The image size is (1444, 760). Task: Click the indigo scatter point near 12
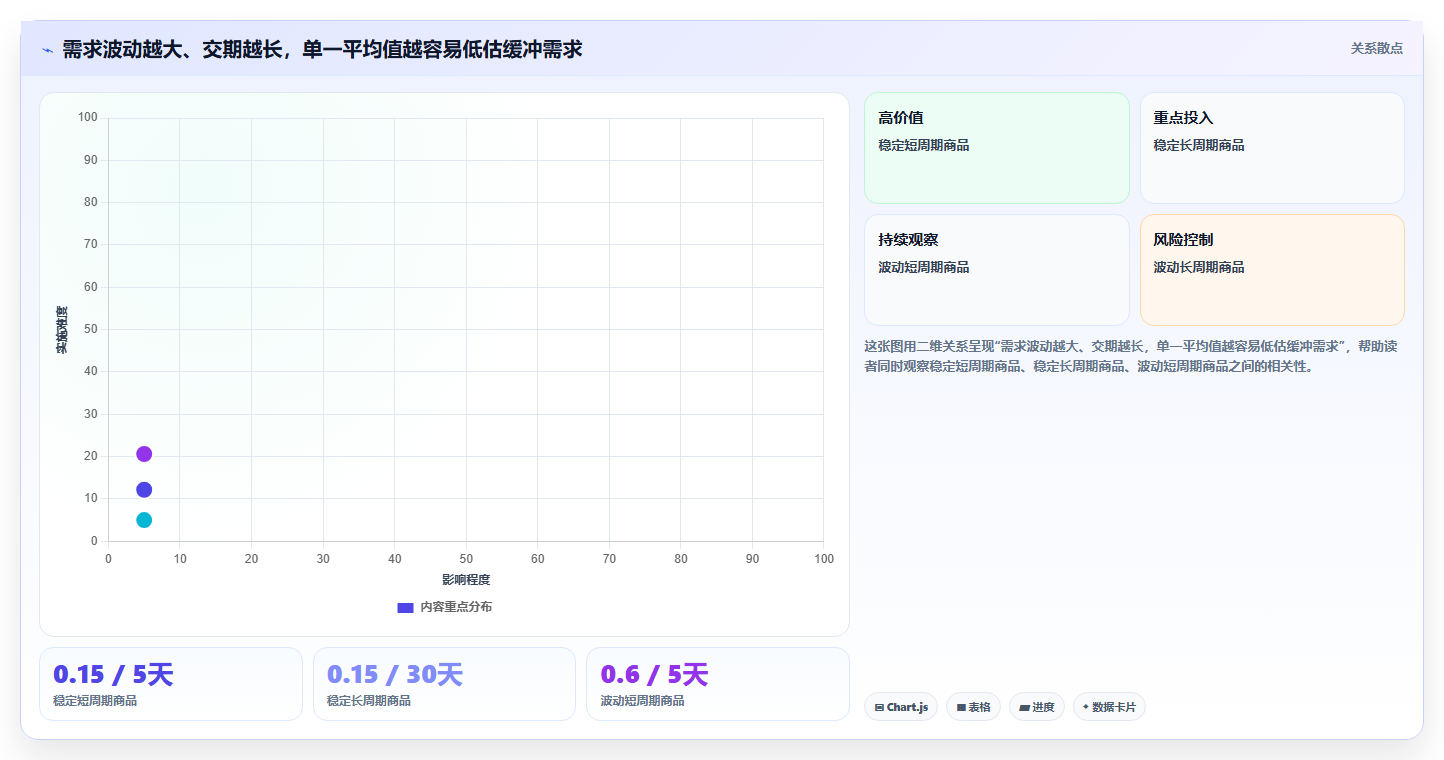pos(144,490)
